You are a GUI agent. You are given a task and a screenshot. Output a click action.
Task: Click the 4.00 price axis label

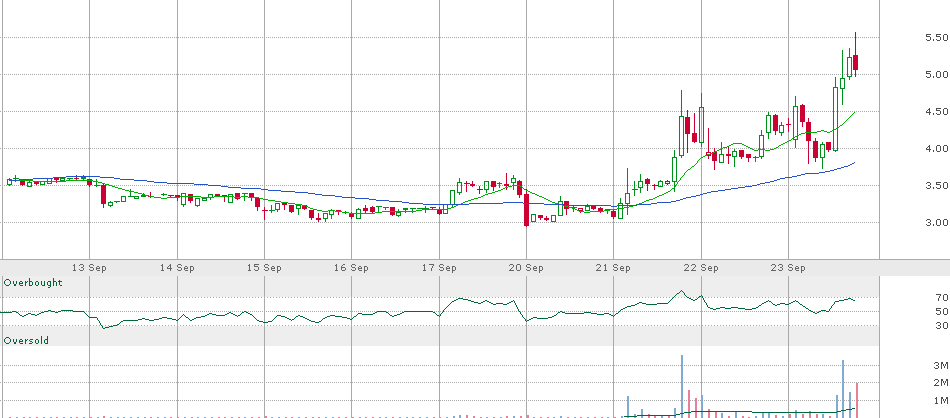(936, 148)
